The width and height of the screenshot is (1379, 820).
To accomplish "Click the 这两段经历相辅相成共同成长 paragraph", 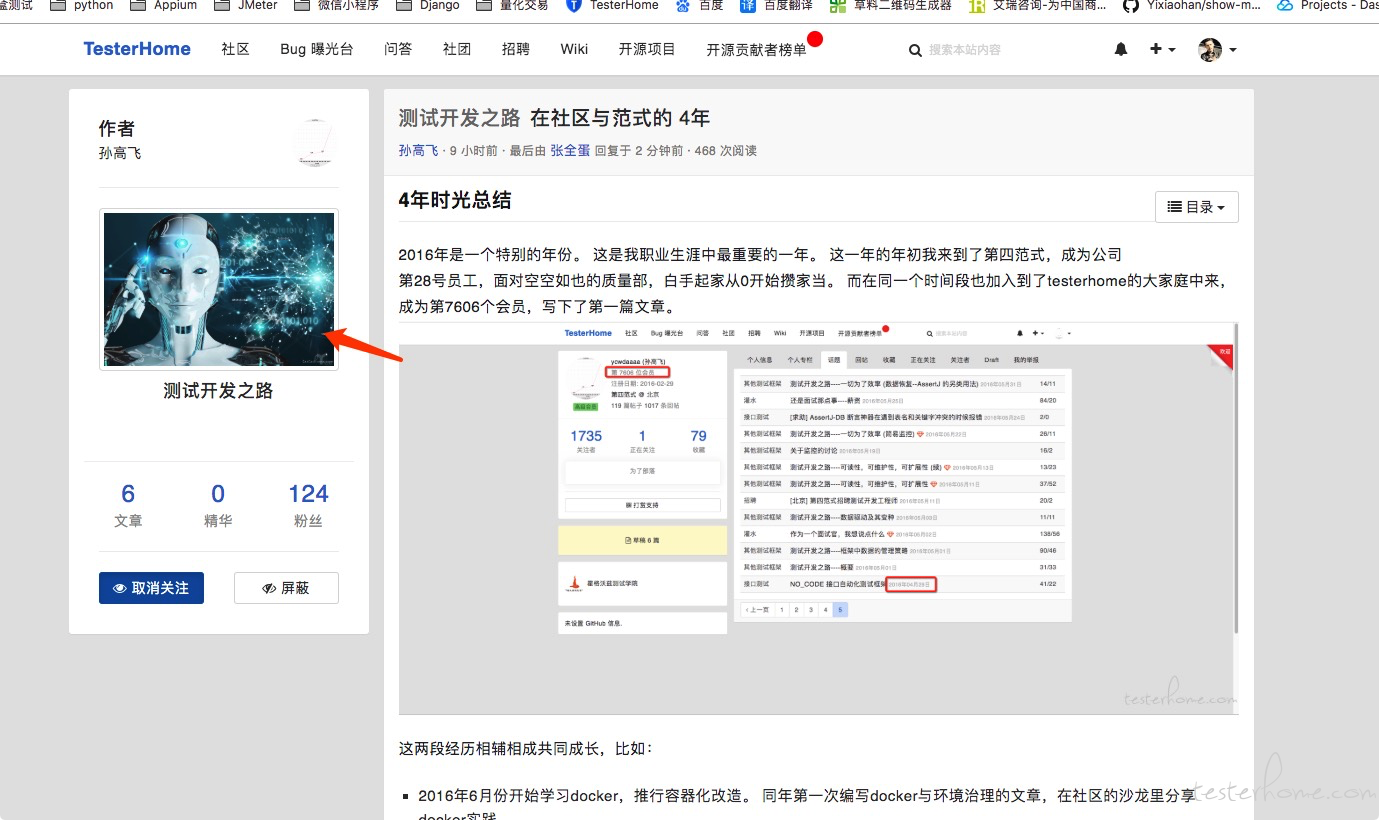I will click(525, 749).
